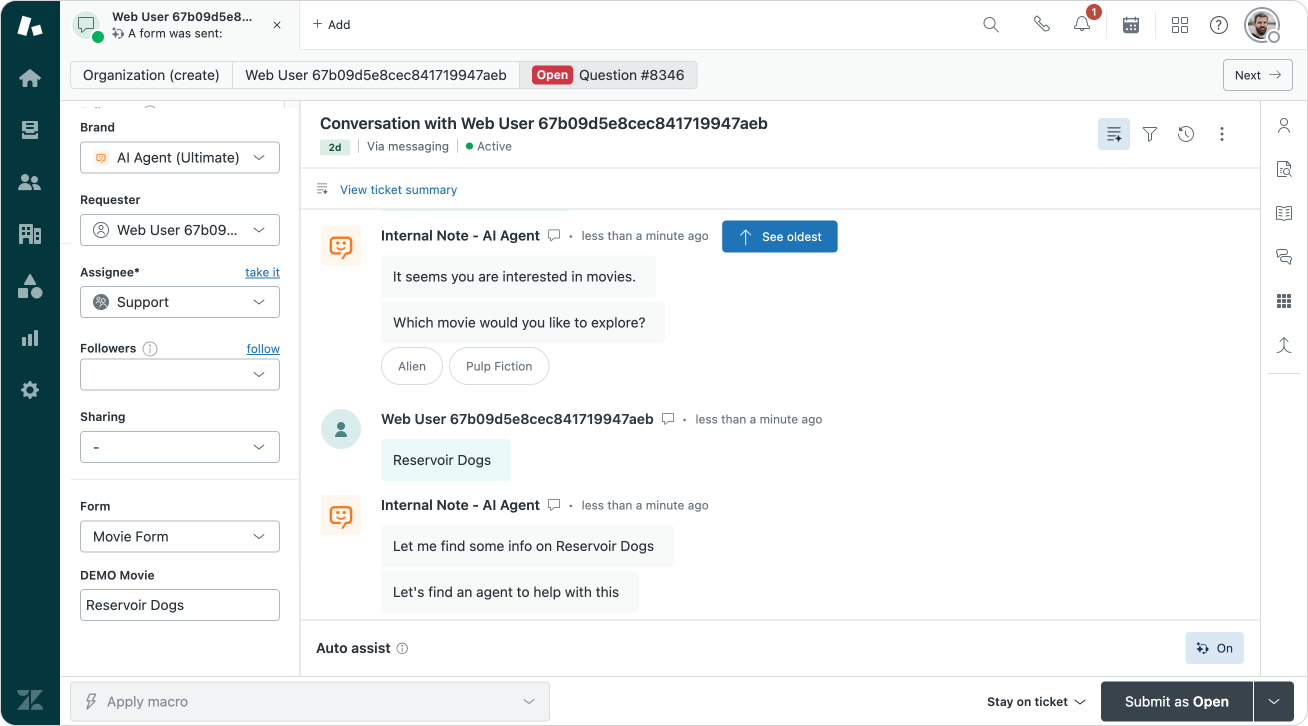Close the Web User ticket tab
1308x726 pixels.
(277, 25)
